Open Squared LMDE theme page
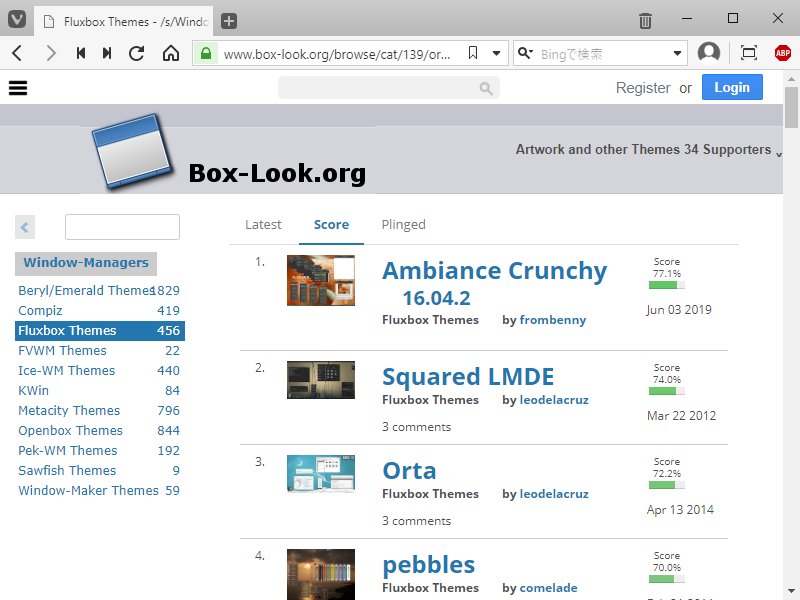Screen dimensions: 800x600 pos(468,377)
